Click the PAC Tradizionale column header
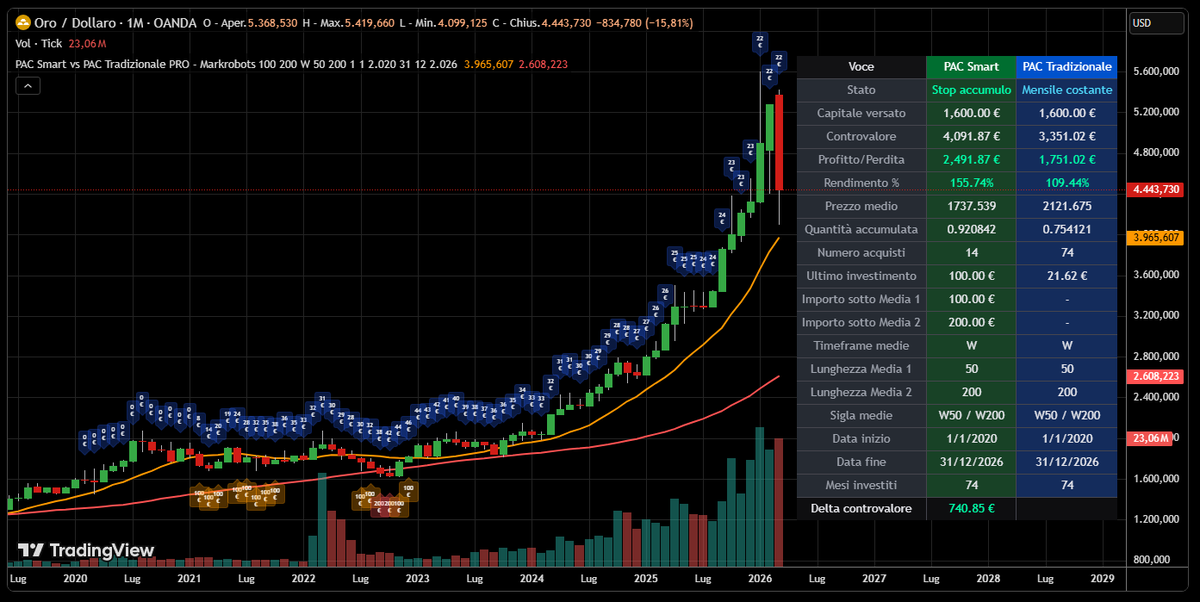1200x602 pixels. click(1066, 67)
